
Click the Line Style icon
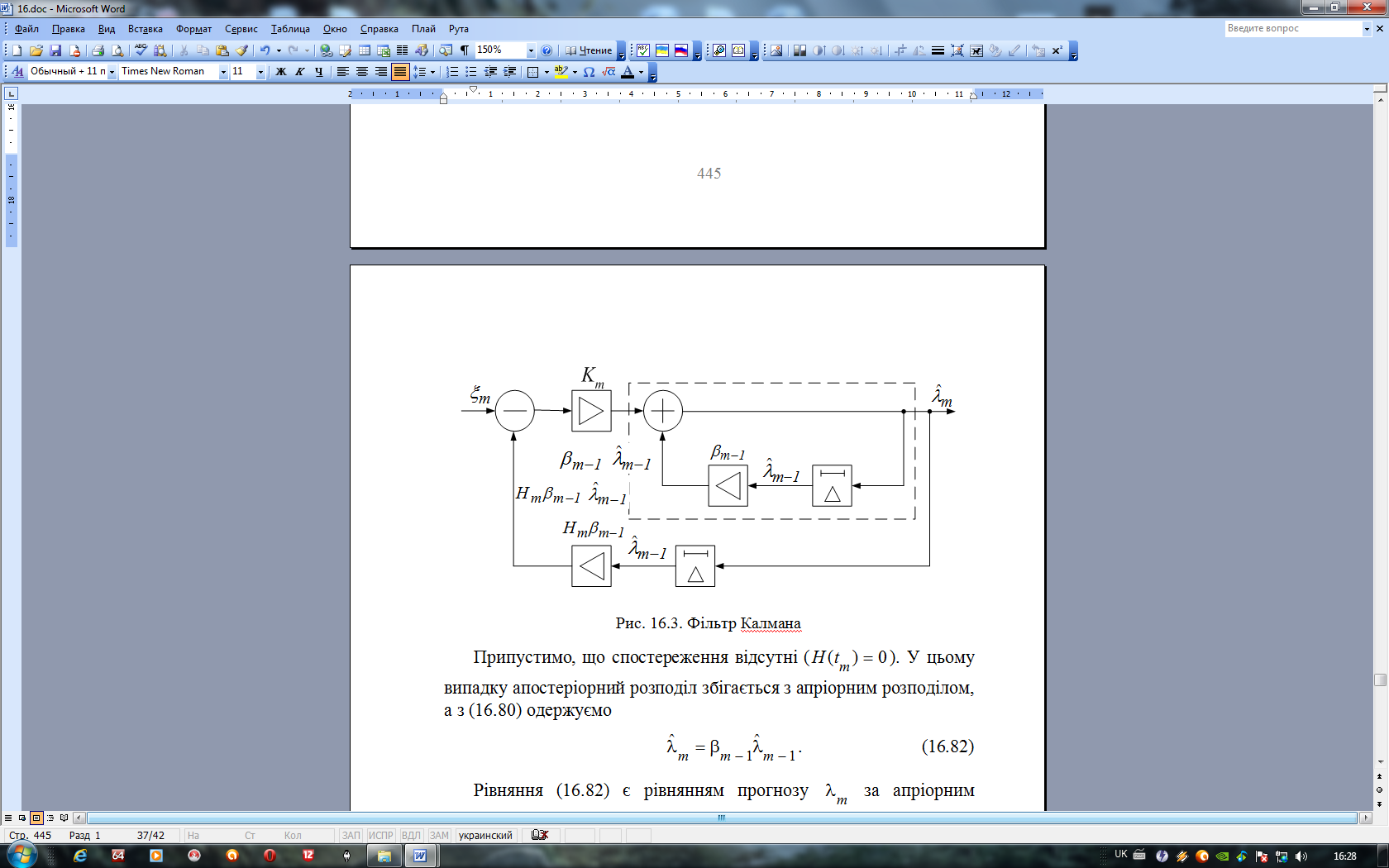(x=938, y=50)
